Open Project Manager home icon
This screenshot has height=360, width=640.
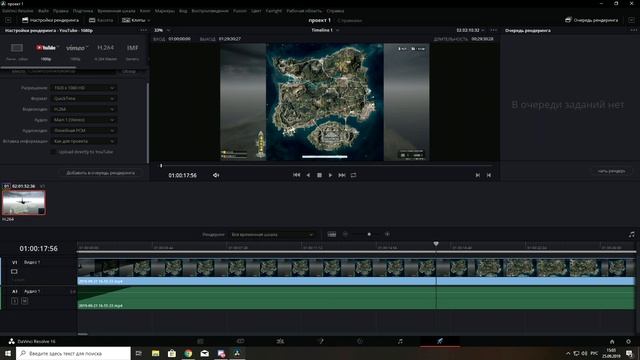[x=612, y=342]
